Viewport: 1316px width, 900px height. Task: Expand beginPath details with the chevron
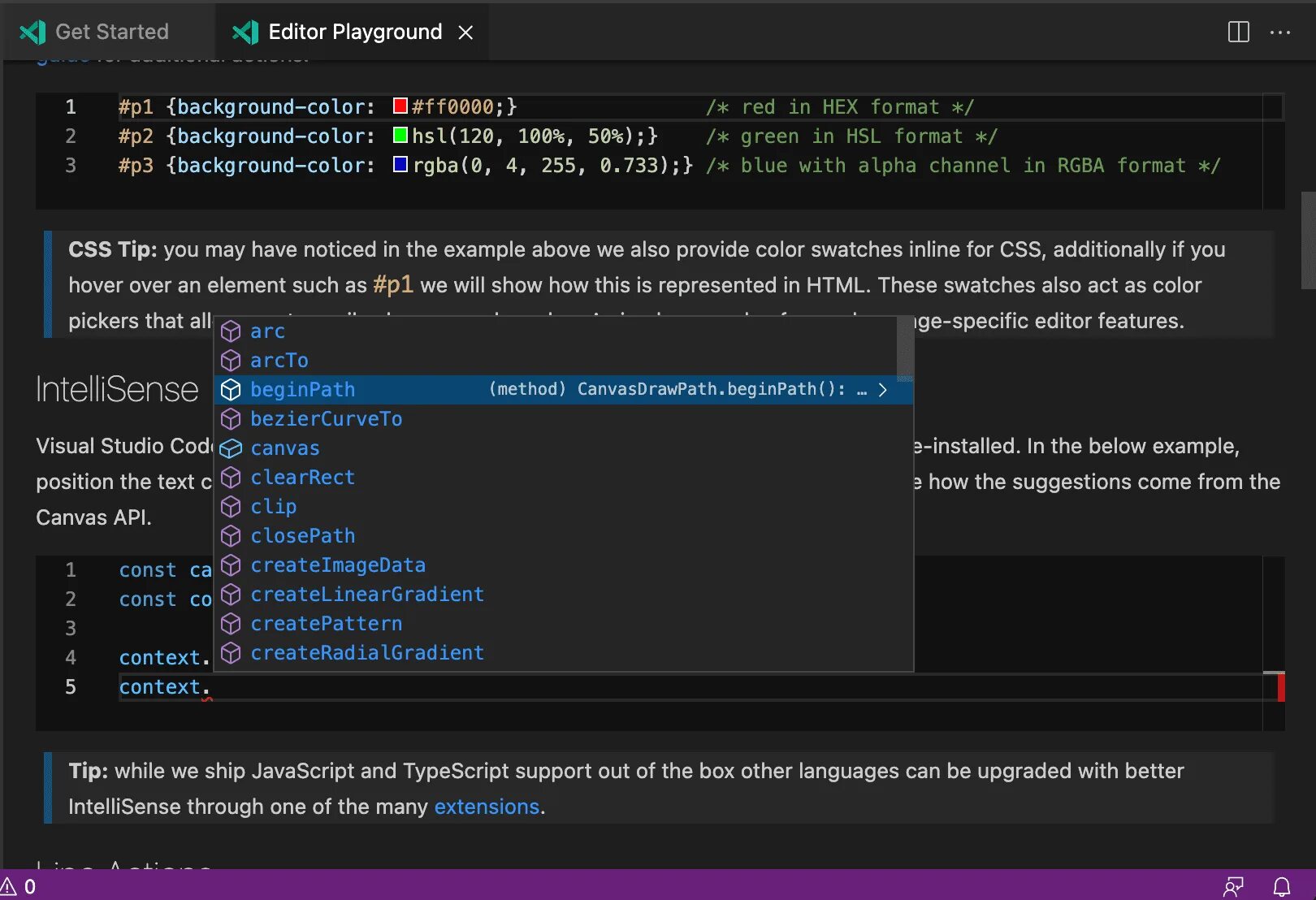click(883, 390)
